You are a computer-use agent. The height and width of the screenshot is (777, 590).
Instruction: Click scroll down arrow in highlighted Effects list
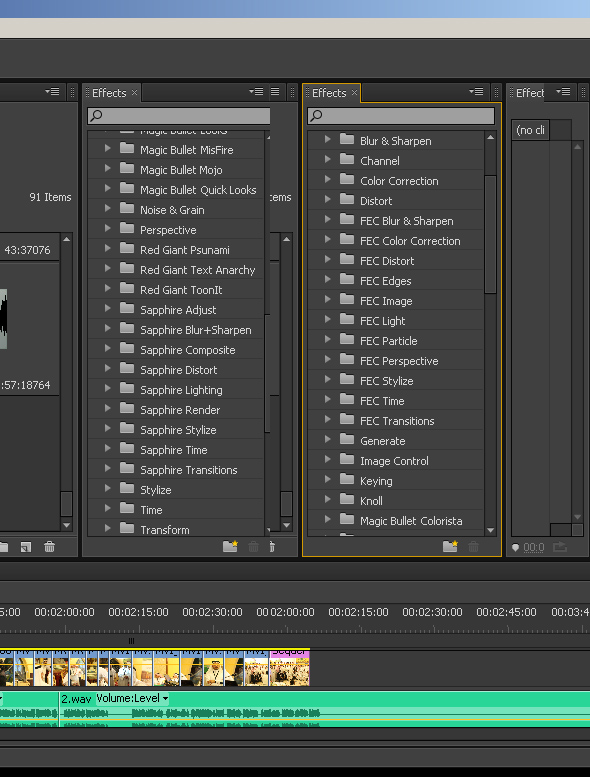click(490, 530)
